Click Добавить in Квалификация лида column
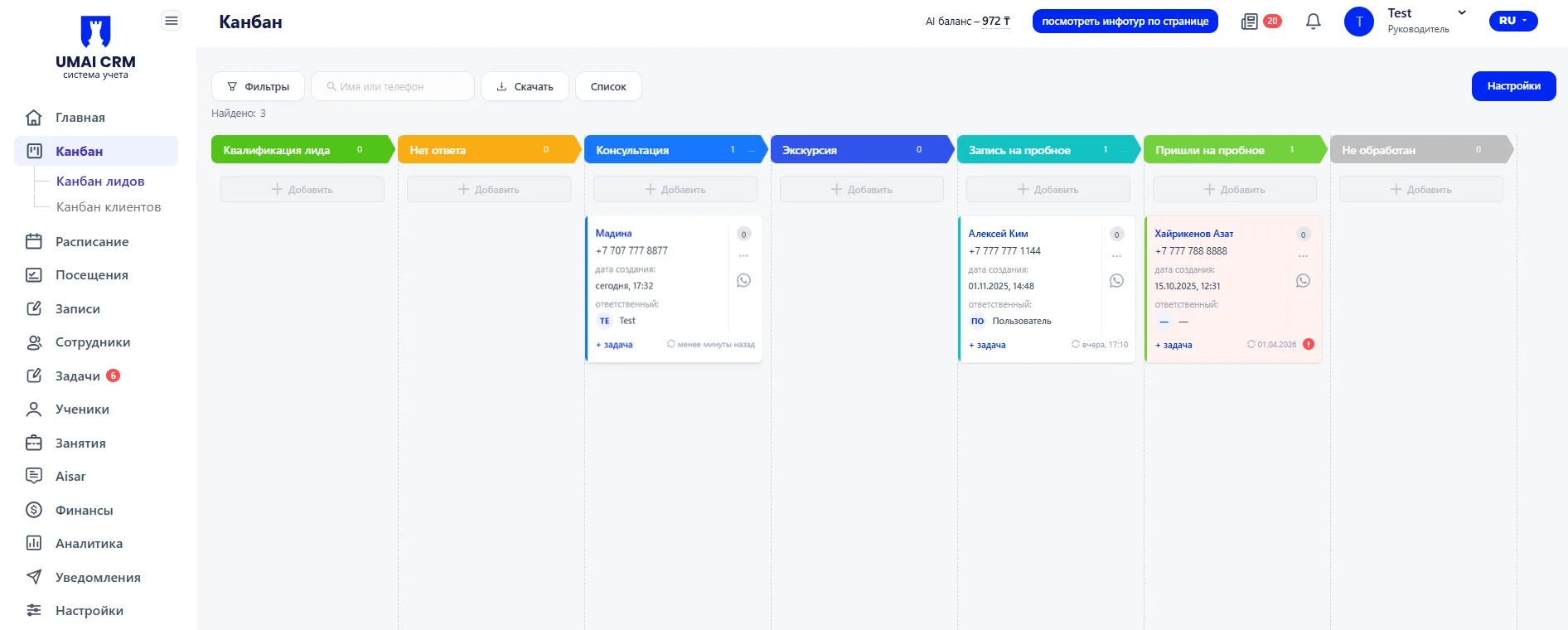 pos(302,190)
